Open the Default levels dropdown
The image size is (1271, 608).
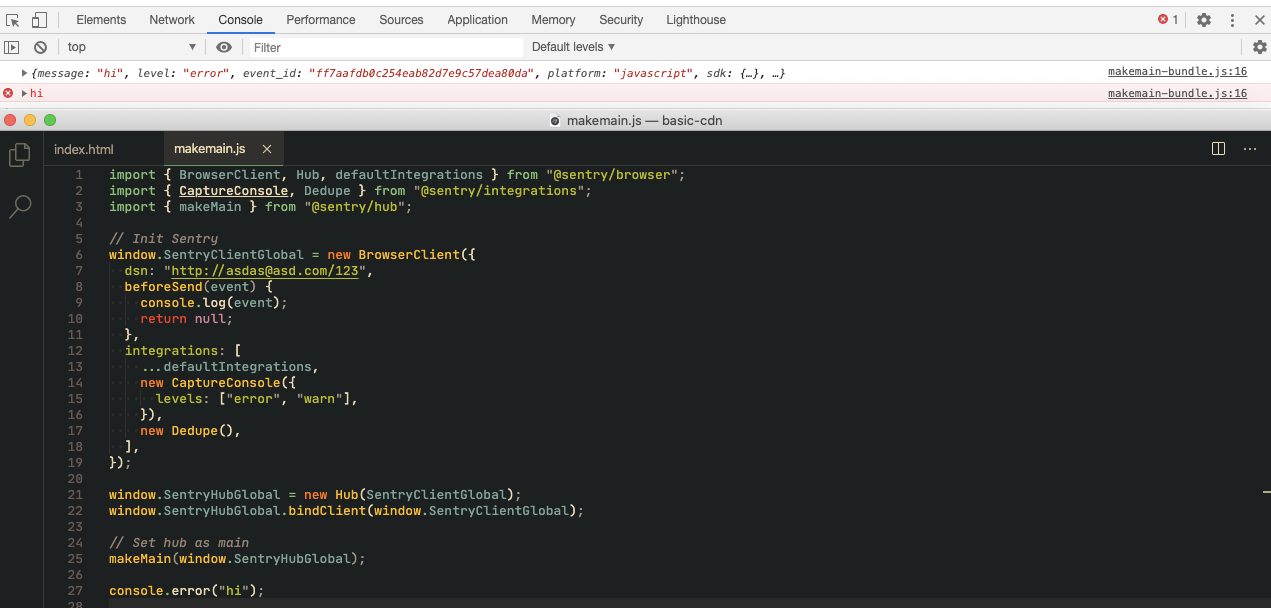[572, 46]
